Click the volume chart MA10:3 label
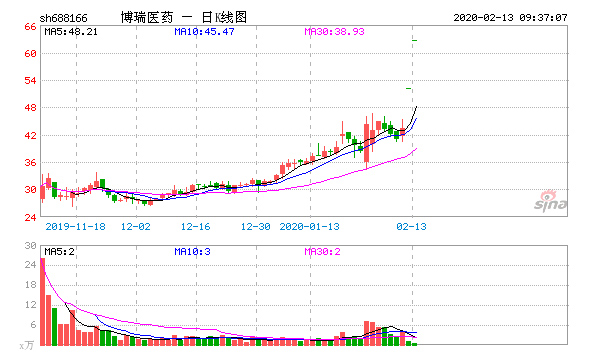589x361 pixels. coord(192,252)
